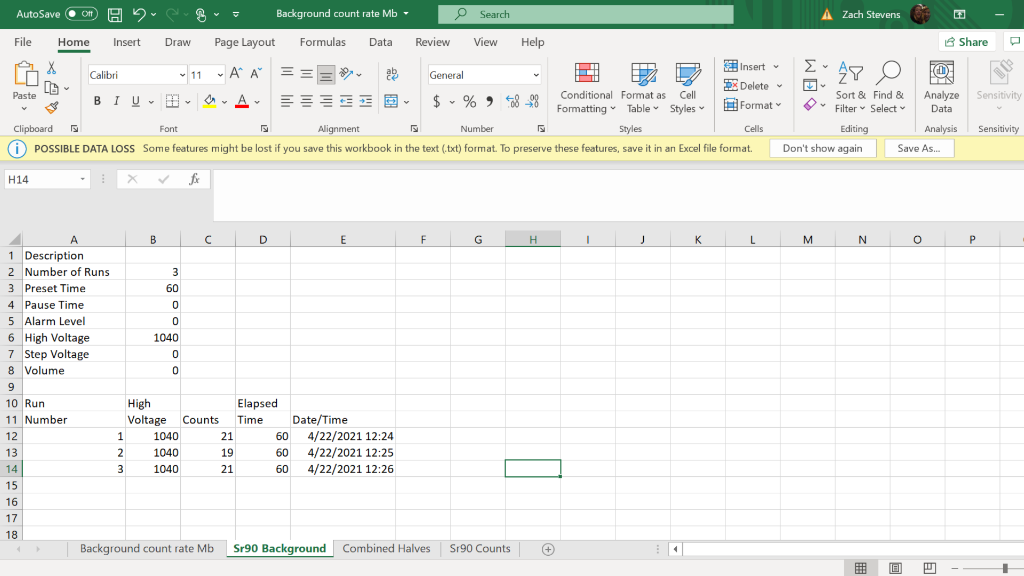Viewport: 1024px width, 576px height.
Task: Click the Cut scissors icon
Action: click(52, 68)
